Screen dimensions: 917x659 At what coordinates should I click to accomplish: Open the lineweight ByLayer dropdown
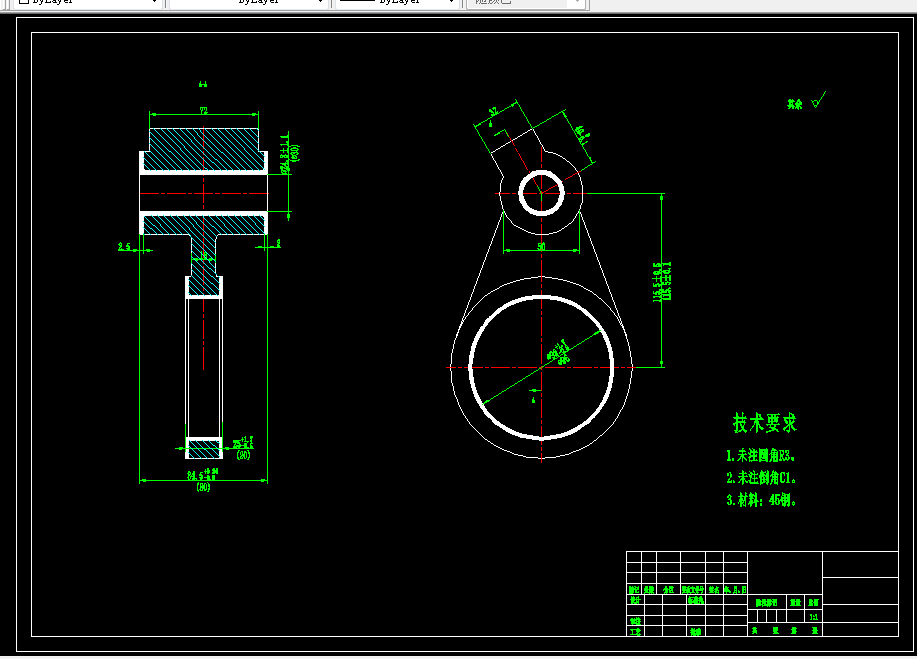398,2
